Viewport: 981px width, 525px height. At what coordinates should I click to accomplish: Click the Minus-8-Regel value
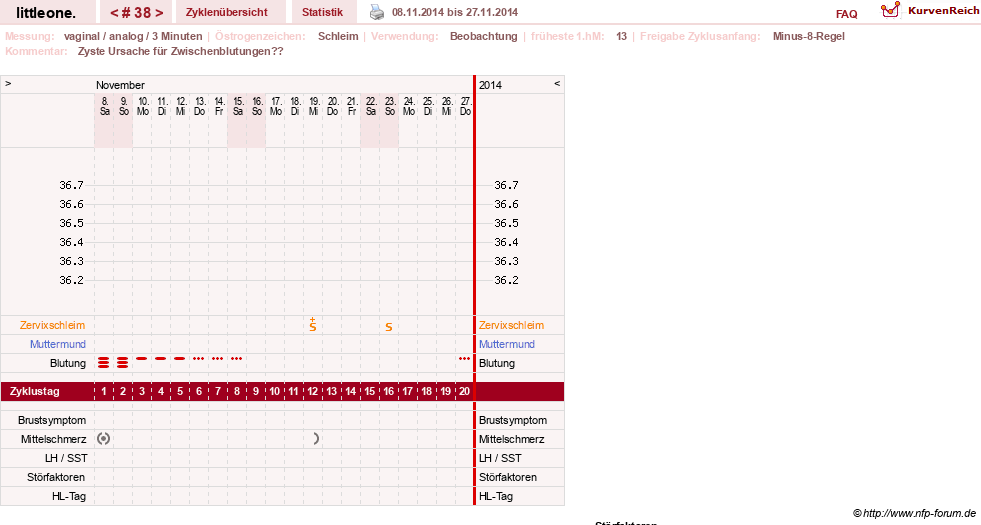point(808,36)
